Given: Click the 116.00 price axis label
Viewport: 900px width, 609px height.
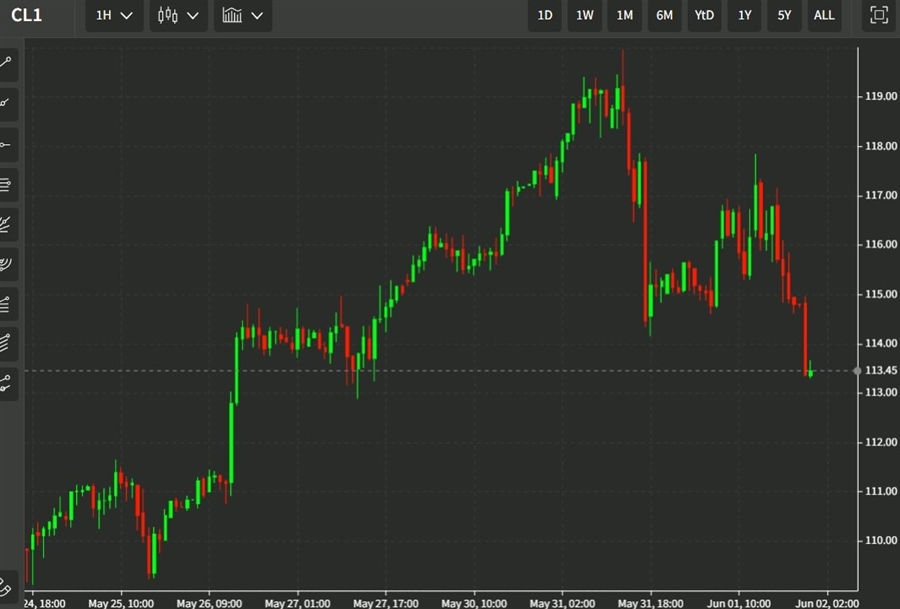Looking at the screenshot, I should pyautogui.click(x=880, y=244).
